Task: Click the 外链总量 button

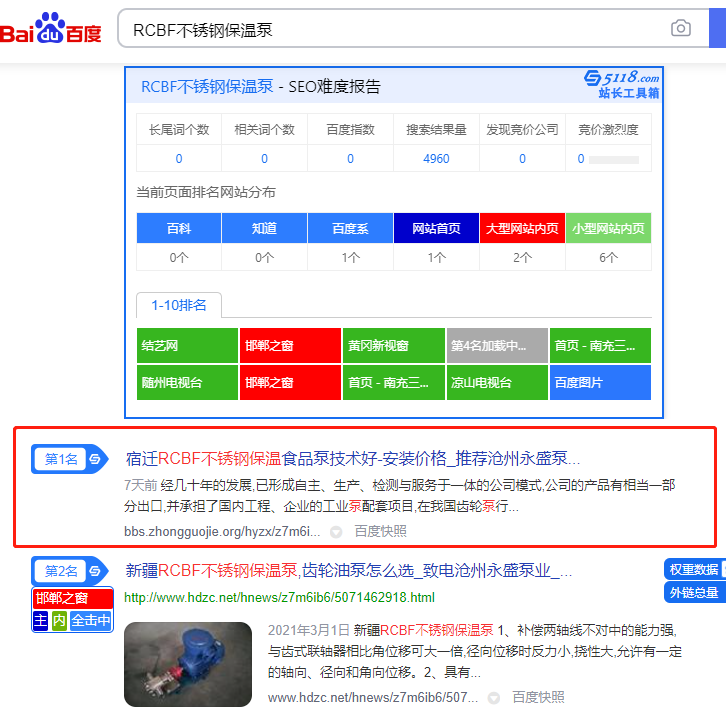Action: click(694, 592)
